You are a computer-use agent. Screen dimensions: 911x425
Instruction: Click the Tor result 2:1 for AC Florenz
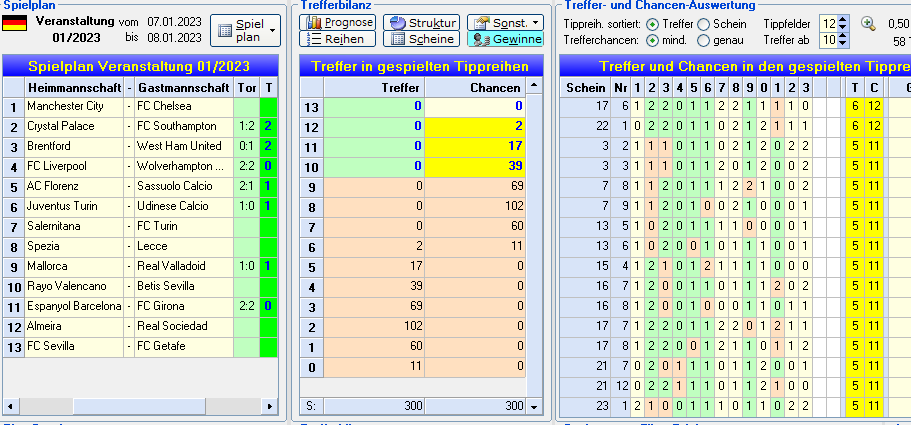pyautogui.click(x=246, y=186)
